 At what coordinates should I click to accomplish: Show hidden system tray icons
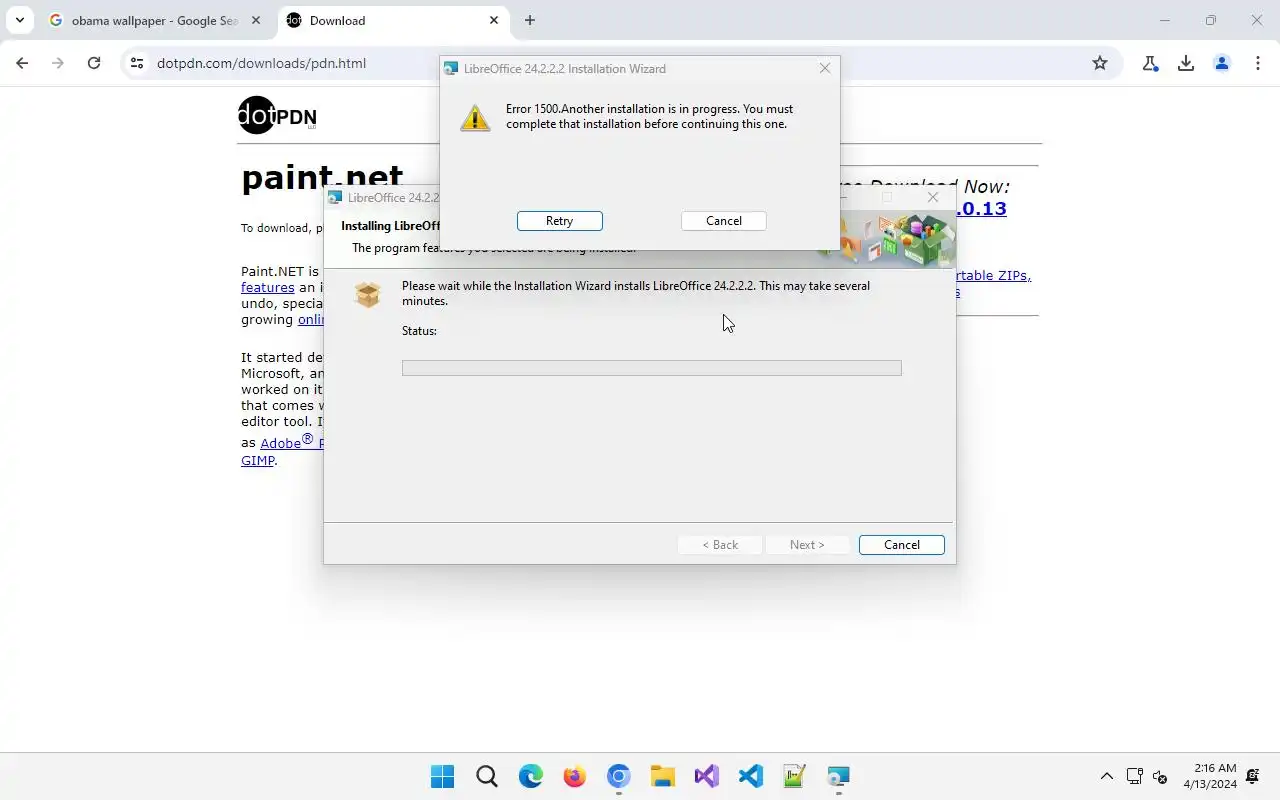tap(1106, 776)
